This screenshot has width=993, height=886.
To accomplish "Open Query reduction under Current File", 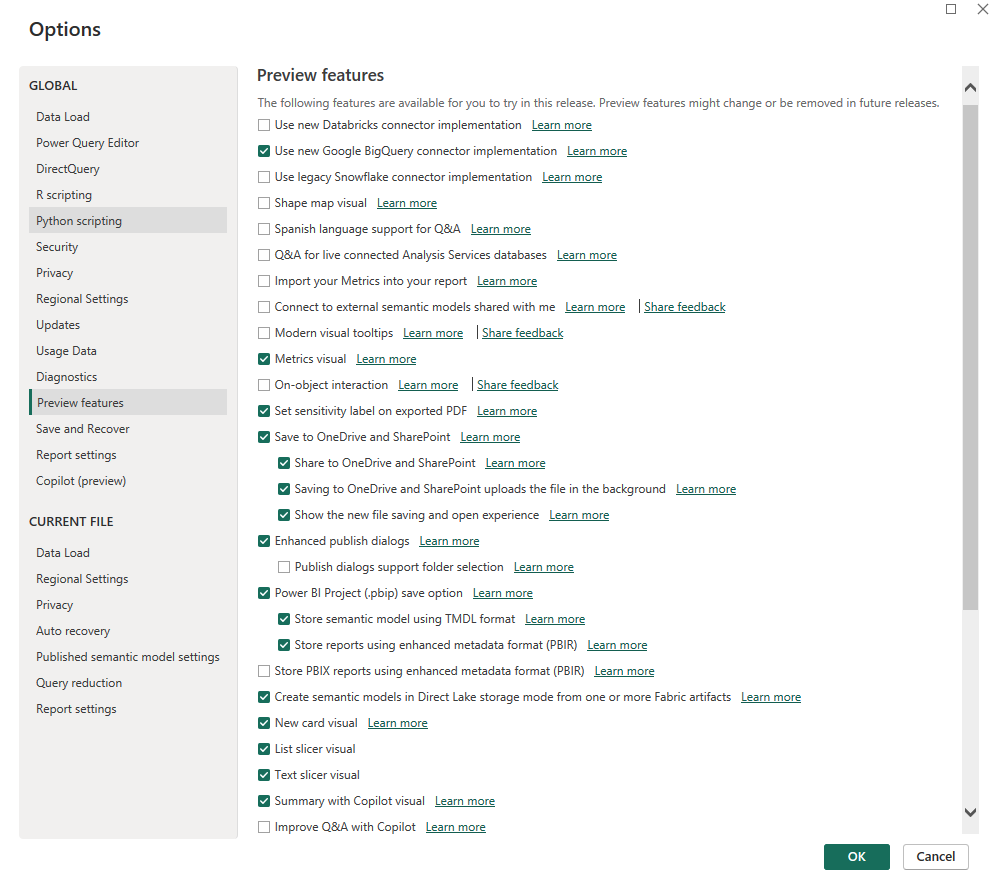I will tap(79, 682).
